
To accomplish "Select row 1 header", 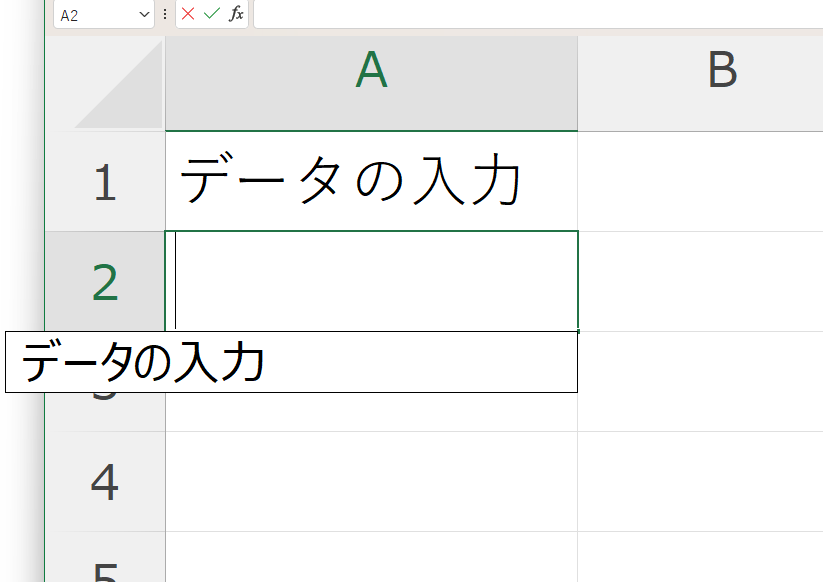I will coord(105,183).
